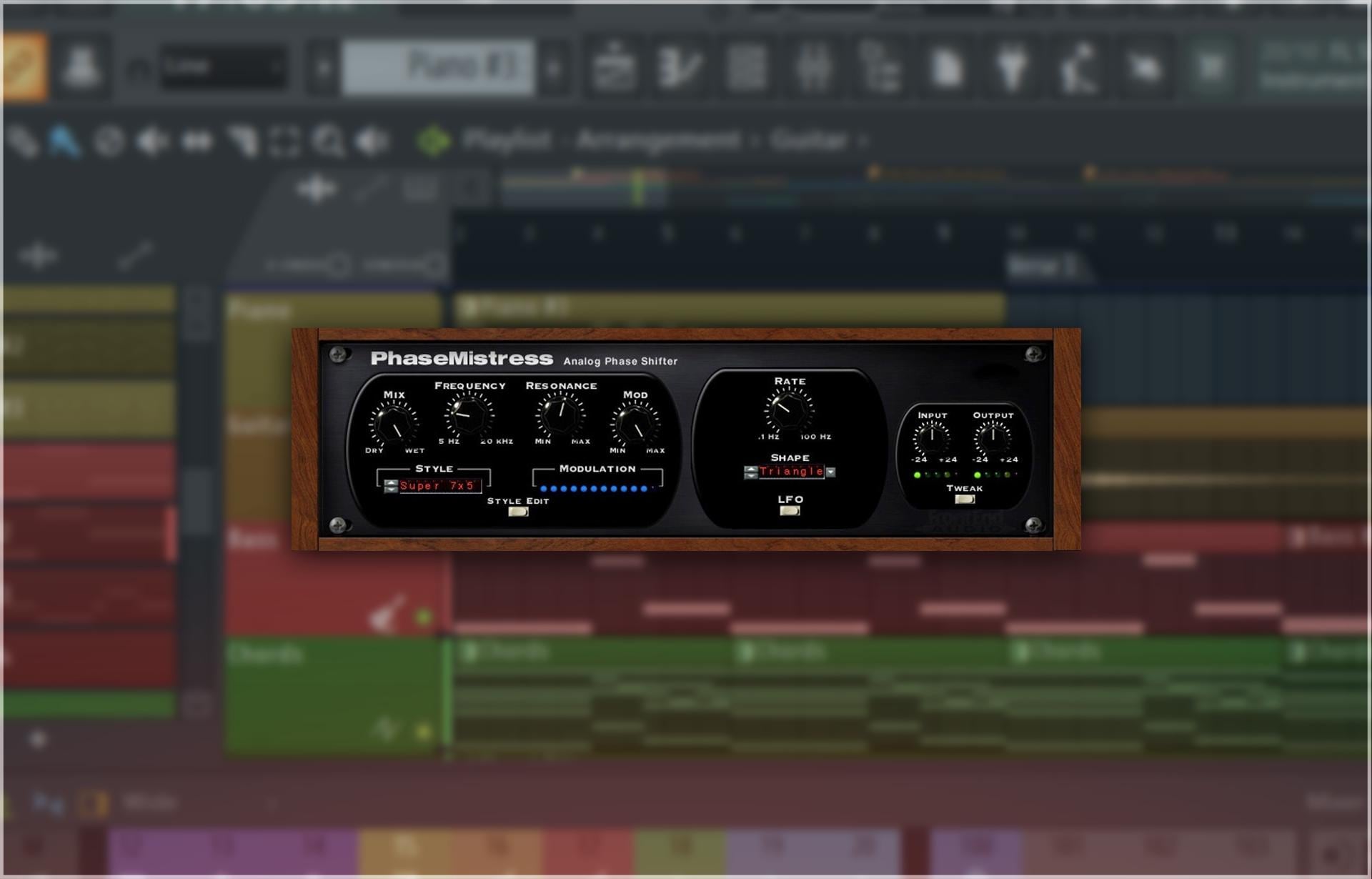Select the Slip tool in playlist toolbar
Image resolution: width=1372 pixels, height=879 pixels.
(x=197, y=141)
